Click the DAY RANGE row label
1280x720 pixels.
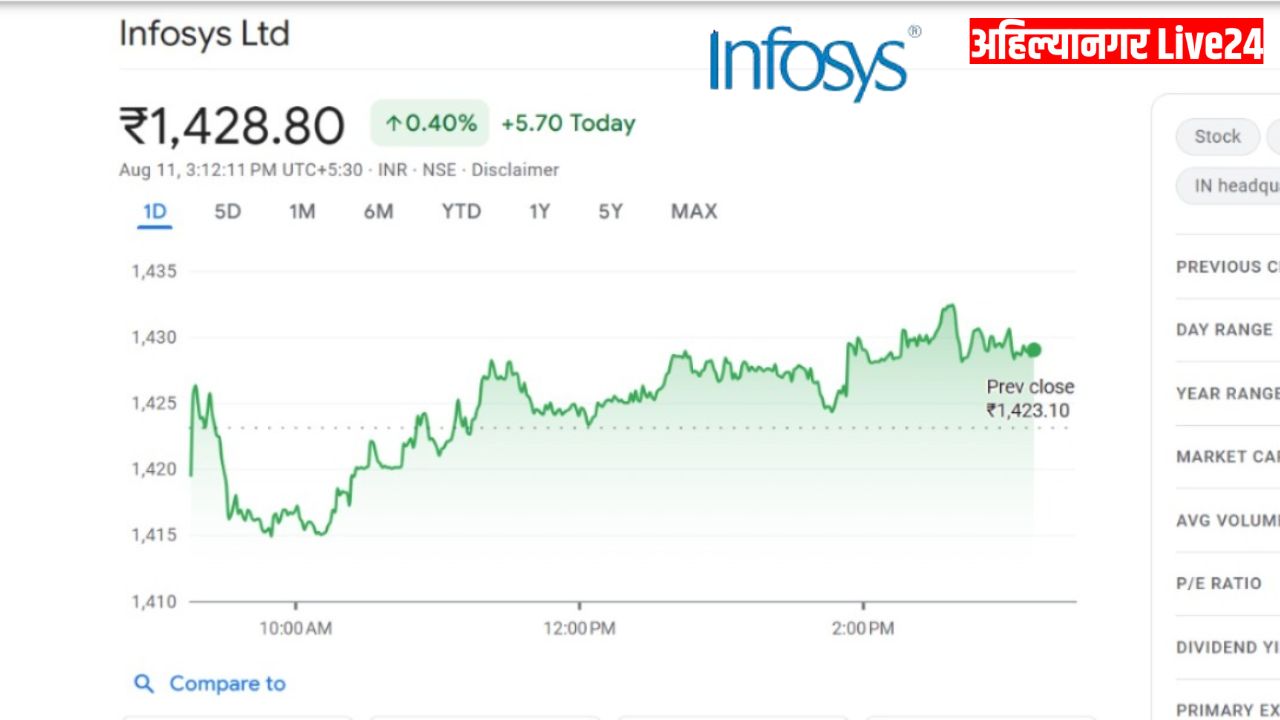coord(1225,330)
